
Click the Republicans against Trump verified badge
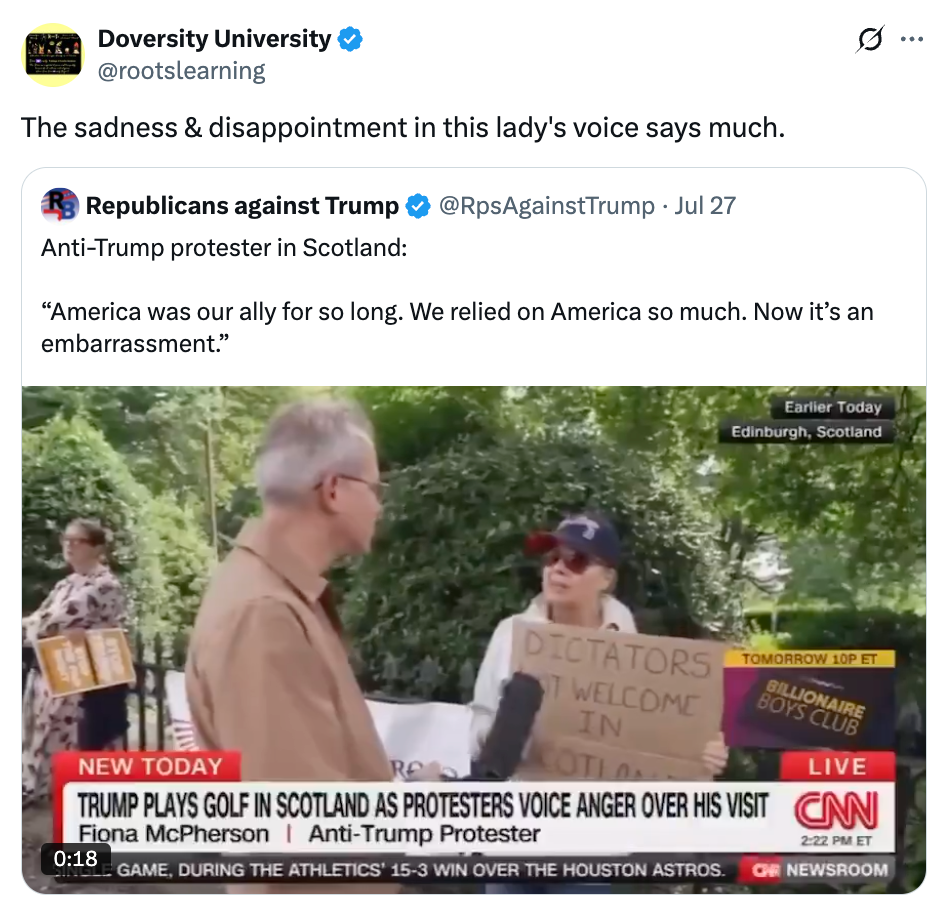[x=418, y=206]
